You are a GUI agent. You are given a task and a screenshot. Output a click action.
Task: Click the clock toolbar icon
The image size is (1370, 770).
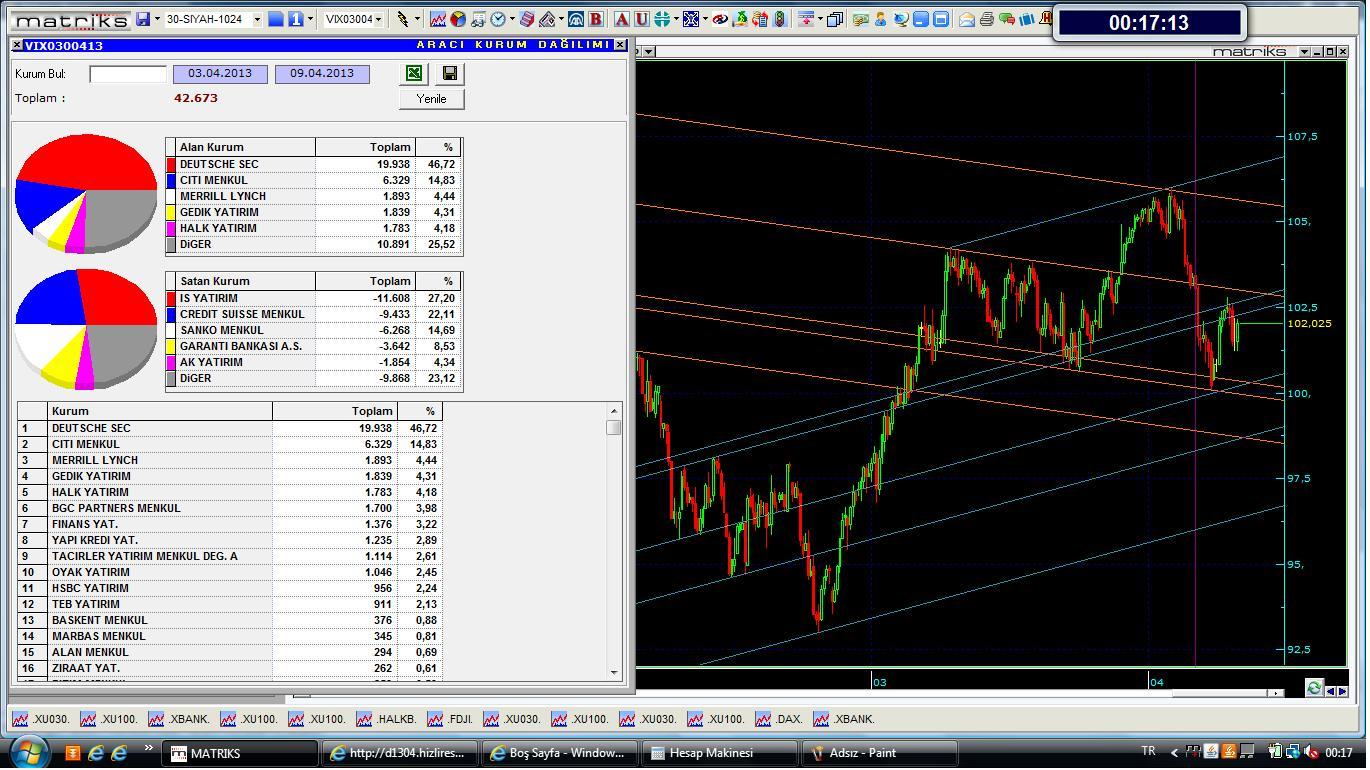pos(498,19)
